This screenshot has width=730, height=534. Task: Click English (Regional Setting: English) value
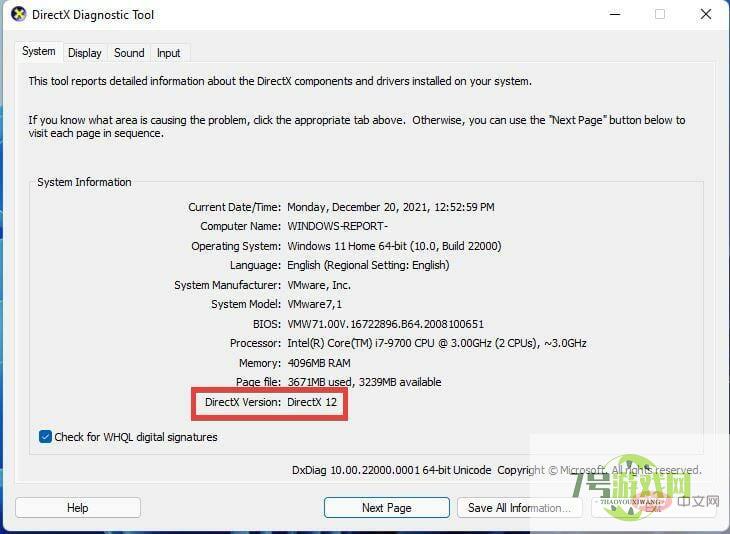(x=368, y=265)
